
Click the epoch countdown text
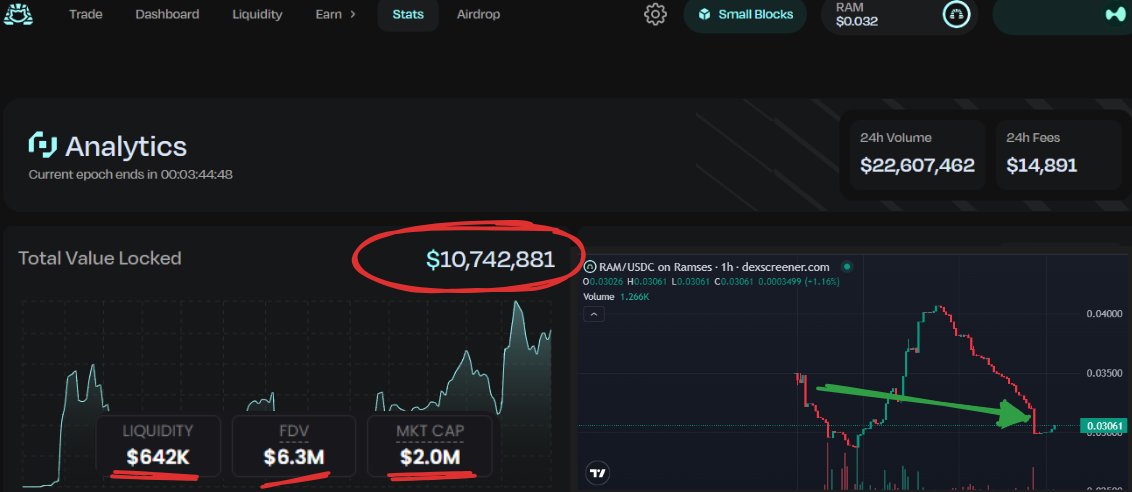131,174
